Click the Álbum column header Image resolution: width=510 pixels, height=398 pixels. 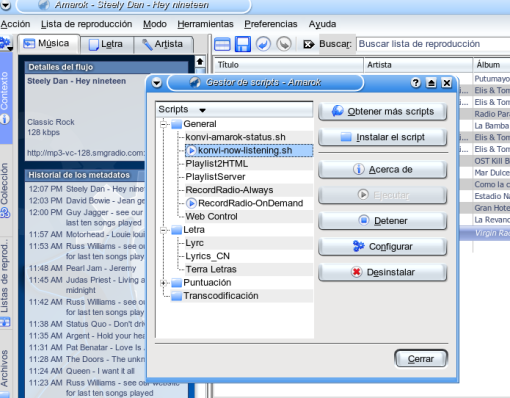point(492,65)
